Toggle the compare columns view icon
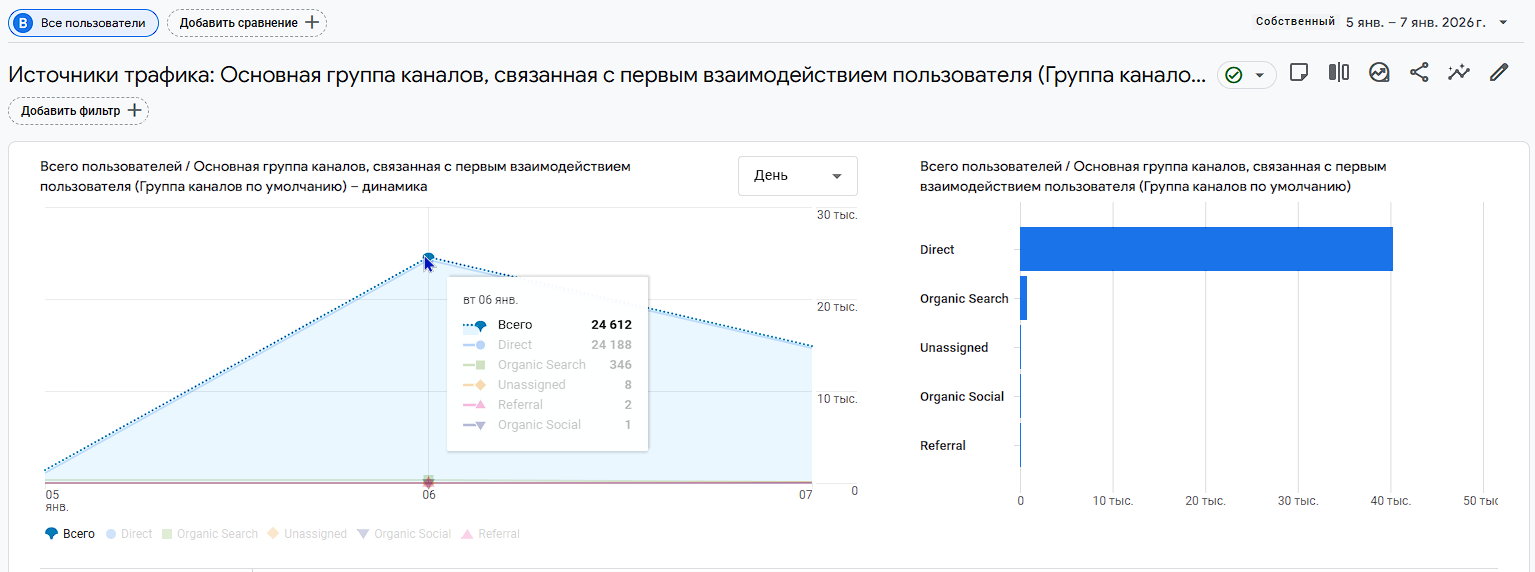The width and height of the screenshot is (1535, 572). coord(1339,73)
